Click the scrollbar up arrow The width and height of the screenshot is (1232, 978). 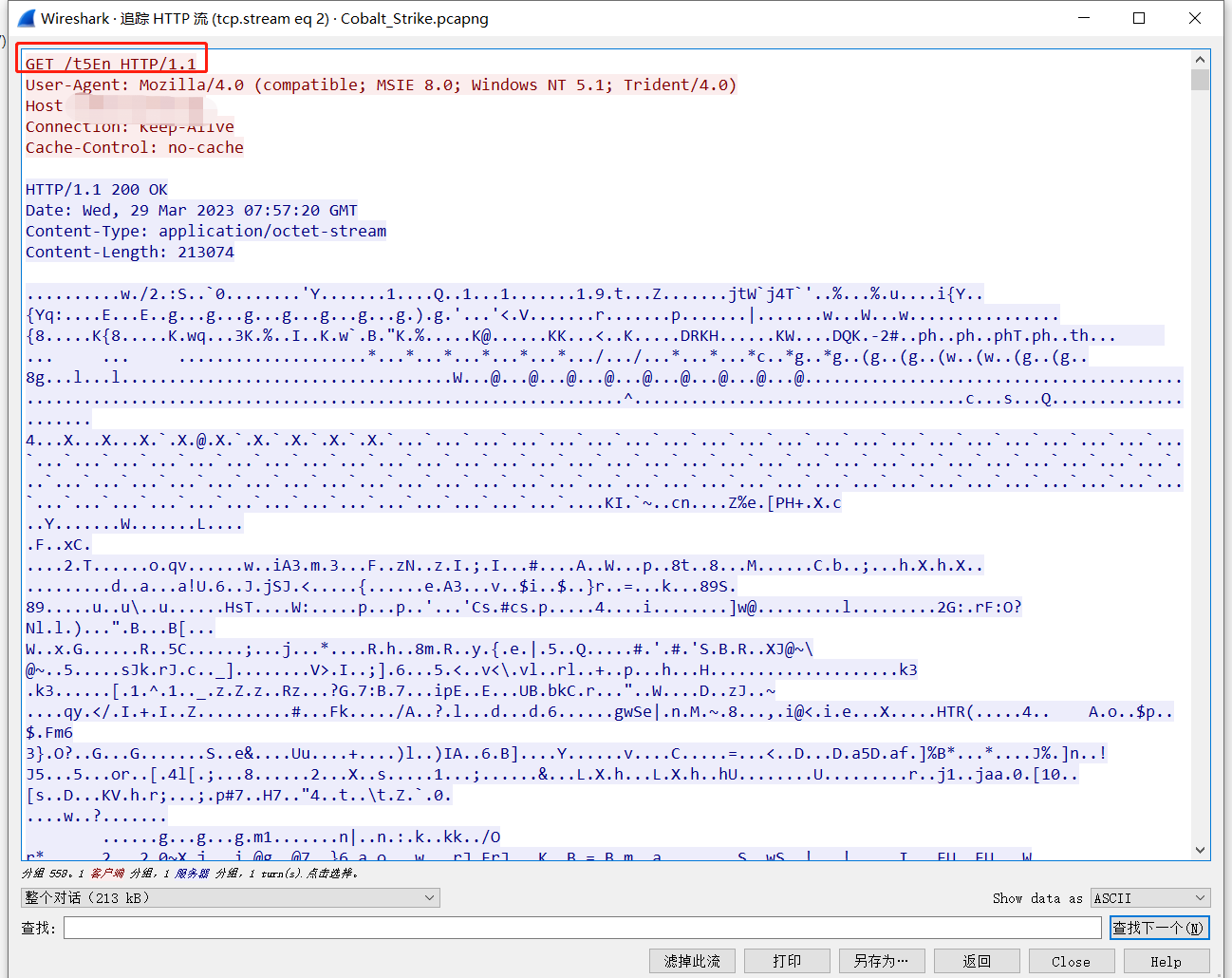pos(1201,60)
